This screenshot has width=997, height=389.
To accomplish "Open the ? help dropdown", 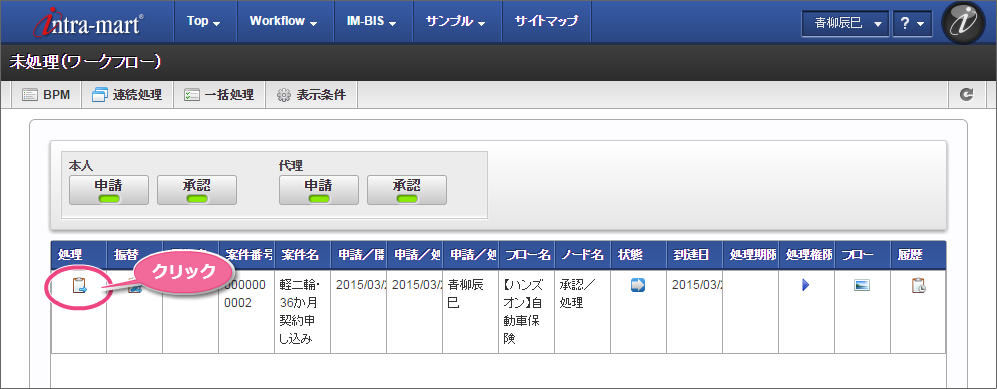I will [912, 24].
